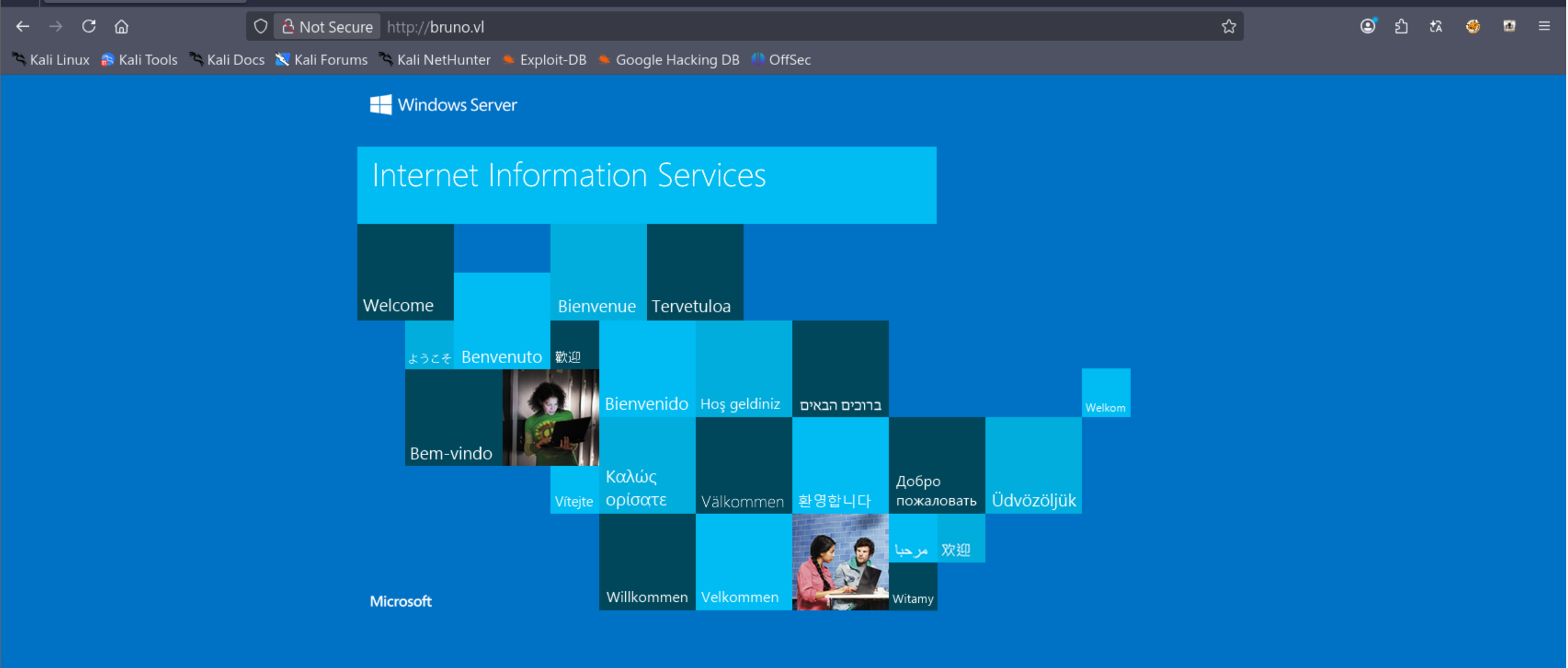This screenshot has height=668, width=1568.
Task: Click the woman with laptop photo
Action: [550, 417]
